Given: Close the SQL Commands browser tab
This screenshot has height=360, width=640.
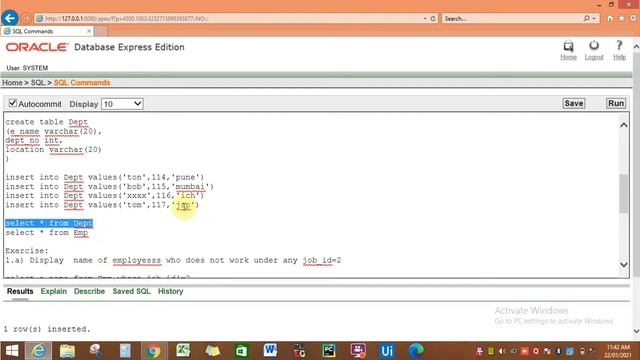Looking at the screenshot, I should (89, 31).
